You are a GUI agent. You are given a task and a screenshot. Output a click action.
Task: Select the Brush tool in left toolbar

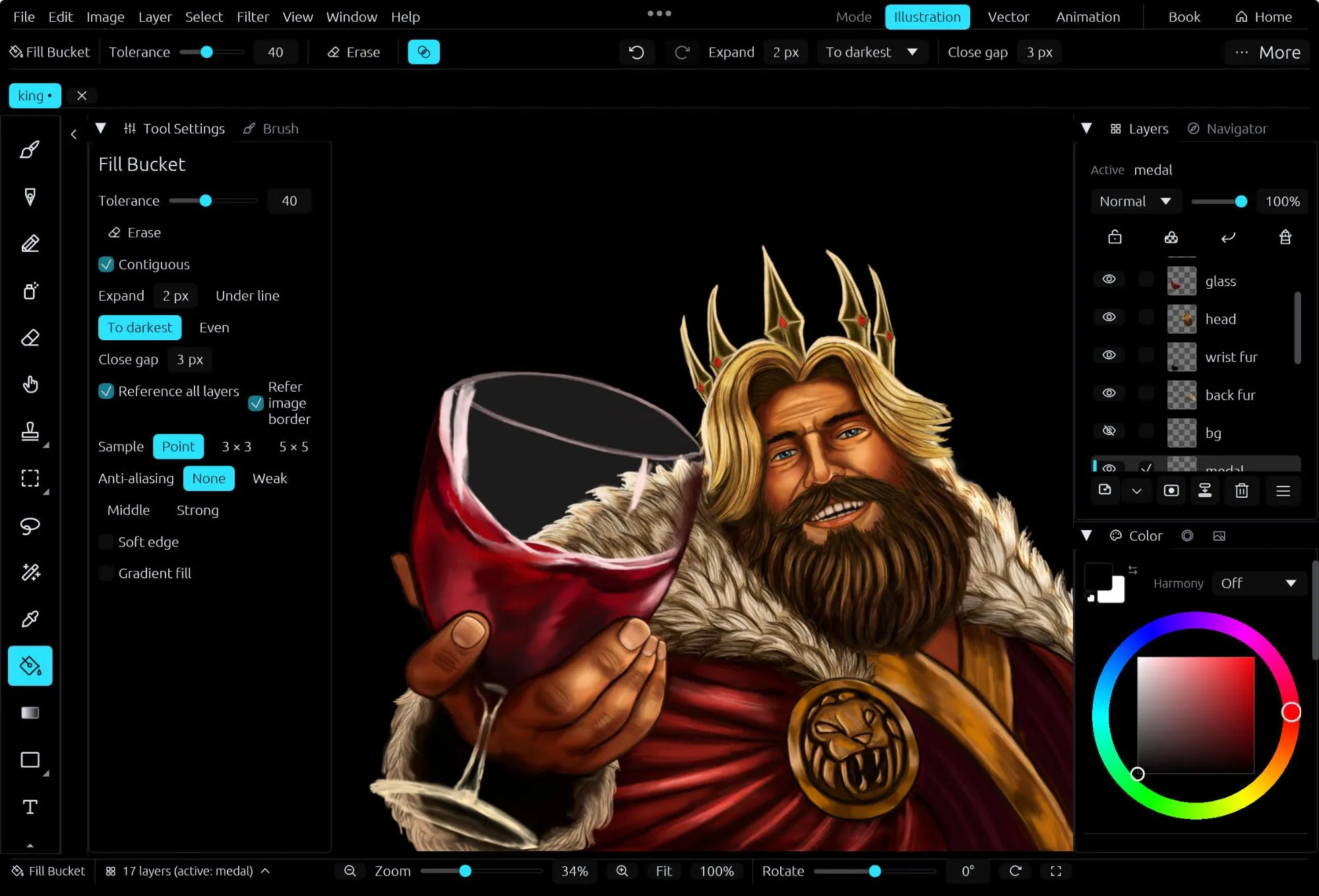click(30, 150)
